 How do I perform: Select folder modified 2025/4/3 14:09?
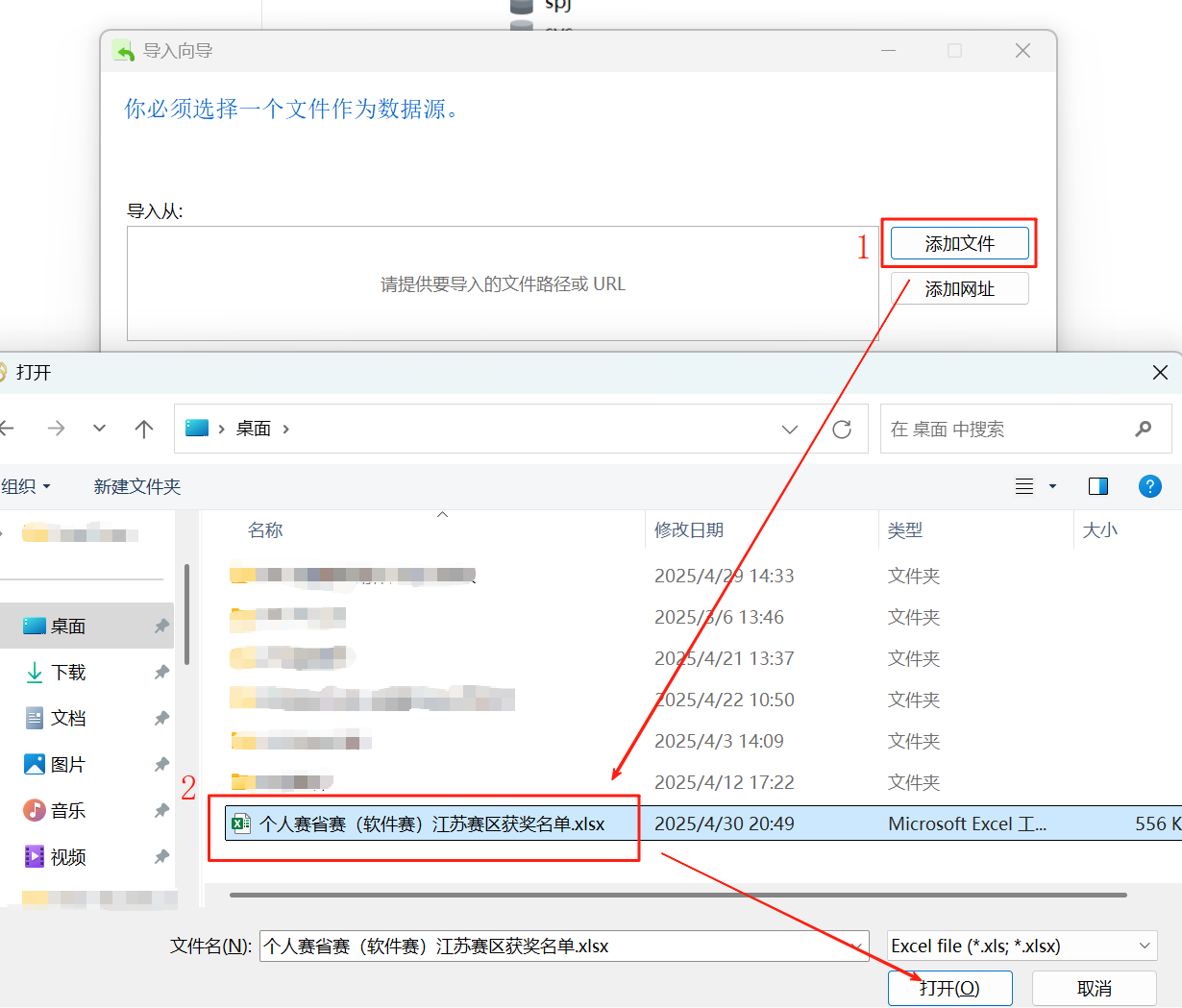click(x=704, y=741)
